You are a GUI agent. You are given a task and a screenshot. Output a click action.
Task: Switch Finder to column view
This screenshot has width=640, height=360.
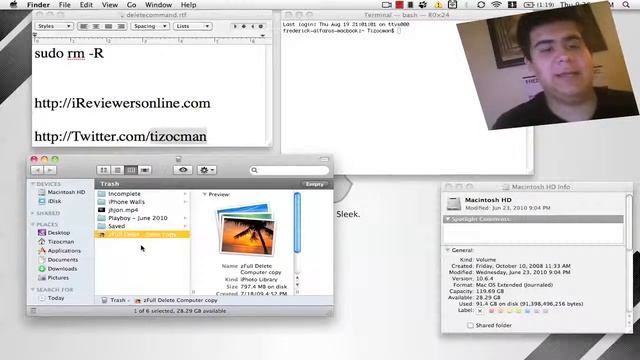[x=131, y=170]
